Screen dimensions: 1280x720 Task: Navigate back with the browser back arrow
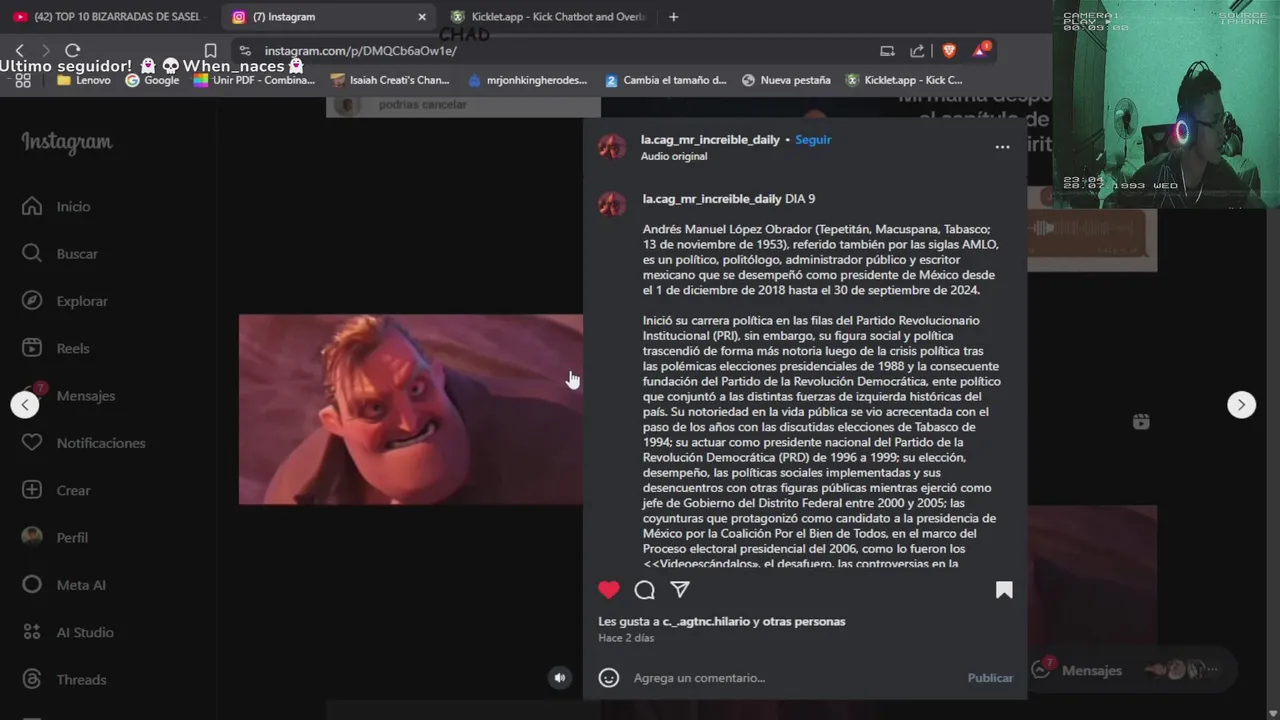pyautogui.click(x=19, y=51)
